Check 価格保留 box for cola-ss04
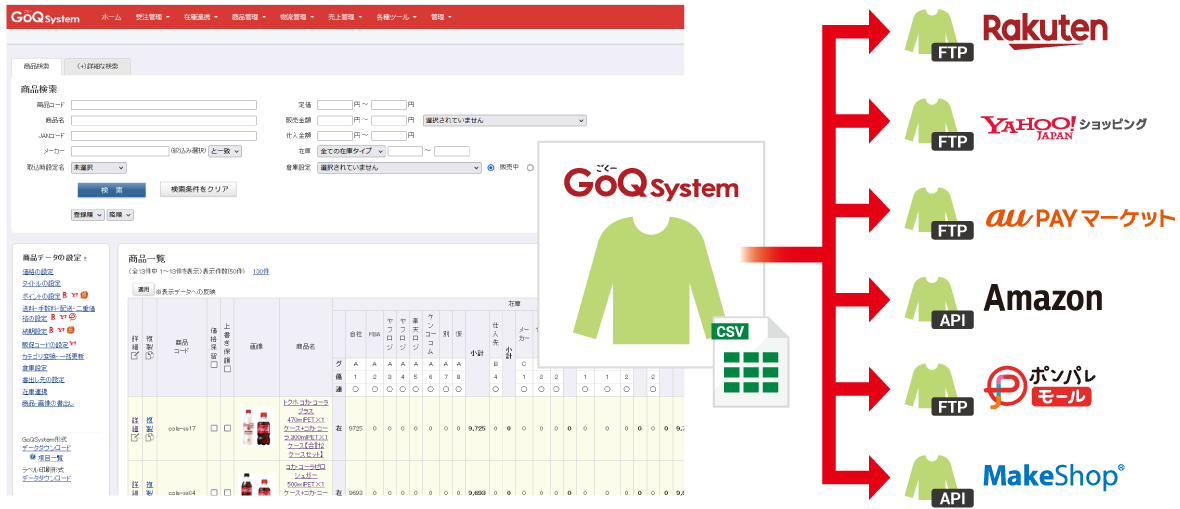This screenshot has height=509, width=1180. point(214,492)
